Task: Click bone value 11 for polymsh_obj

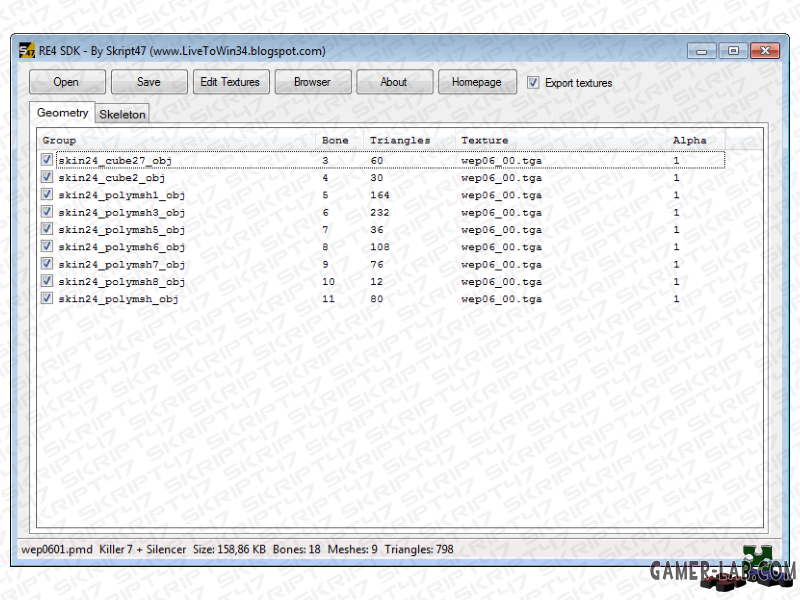Action: pos(329,299)
